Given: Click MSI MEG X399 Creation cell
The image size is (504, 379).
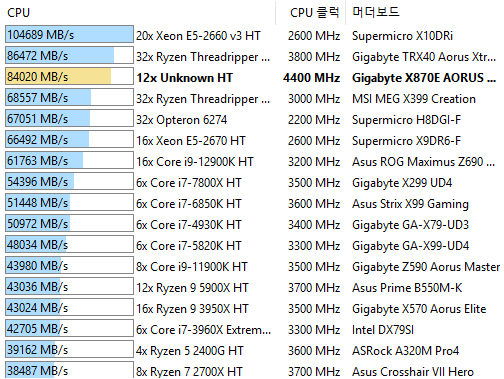Looking at the screenshot, I should [414, 99].
